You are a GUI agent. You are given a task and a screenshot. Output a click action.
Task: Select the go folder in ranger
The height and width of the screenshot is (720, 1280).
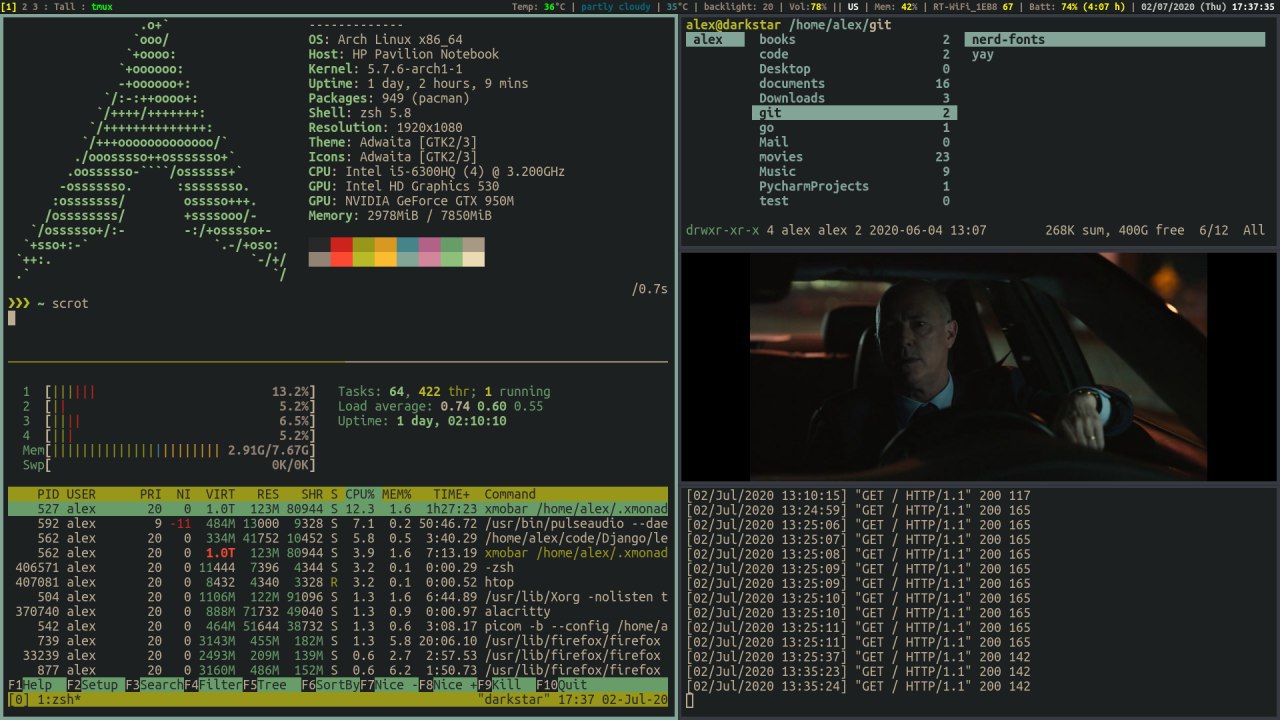tap(854, 128)
